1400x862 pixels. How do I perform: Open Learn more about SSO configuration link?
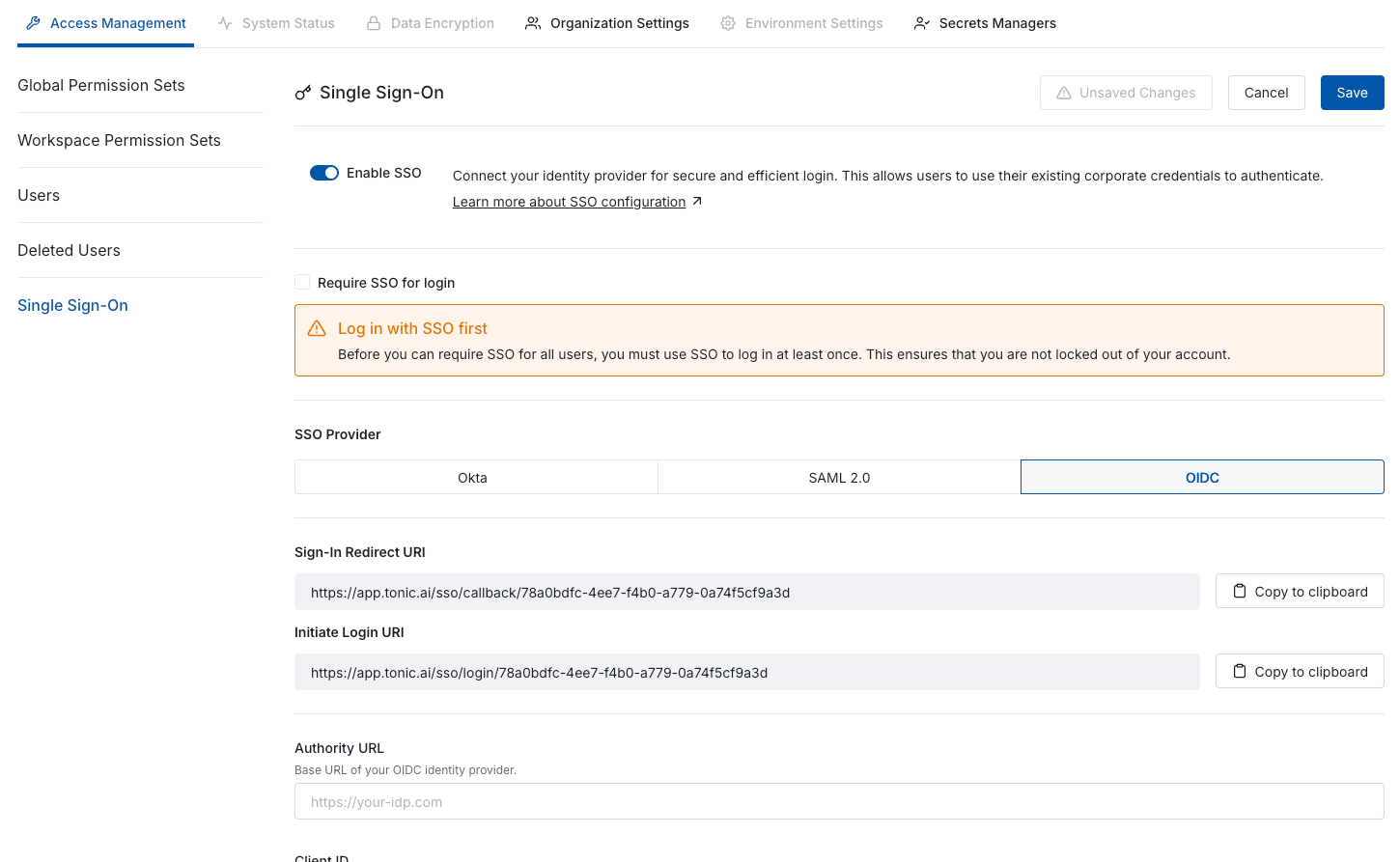pyautogui.click(x=569, y=202)
